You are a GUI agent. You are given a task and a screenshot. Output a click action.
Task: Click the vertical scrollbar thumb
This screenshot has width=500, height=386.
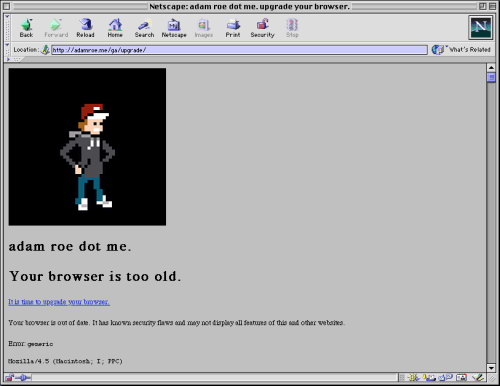point(491,77)
